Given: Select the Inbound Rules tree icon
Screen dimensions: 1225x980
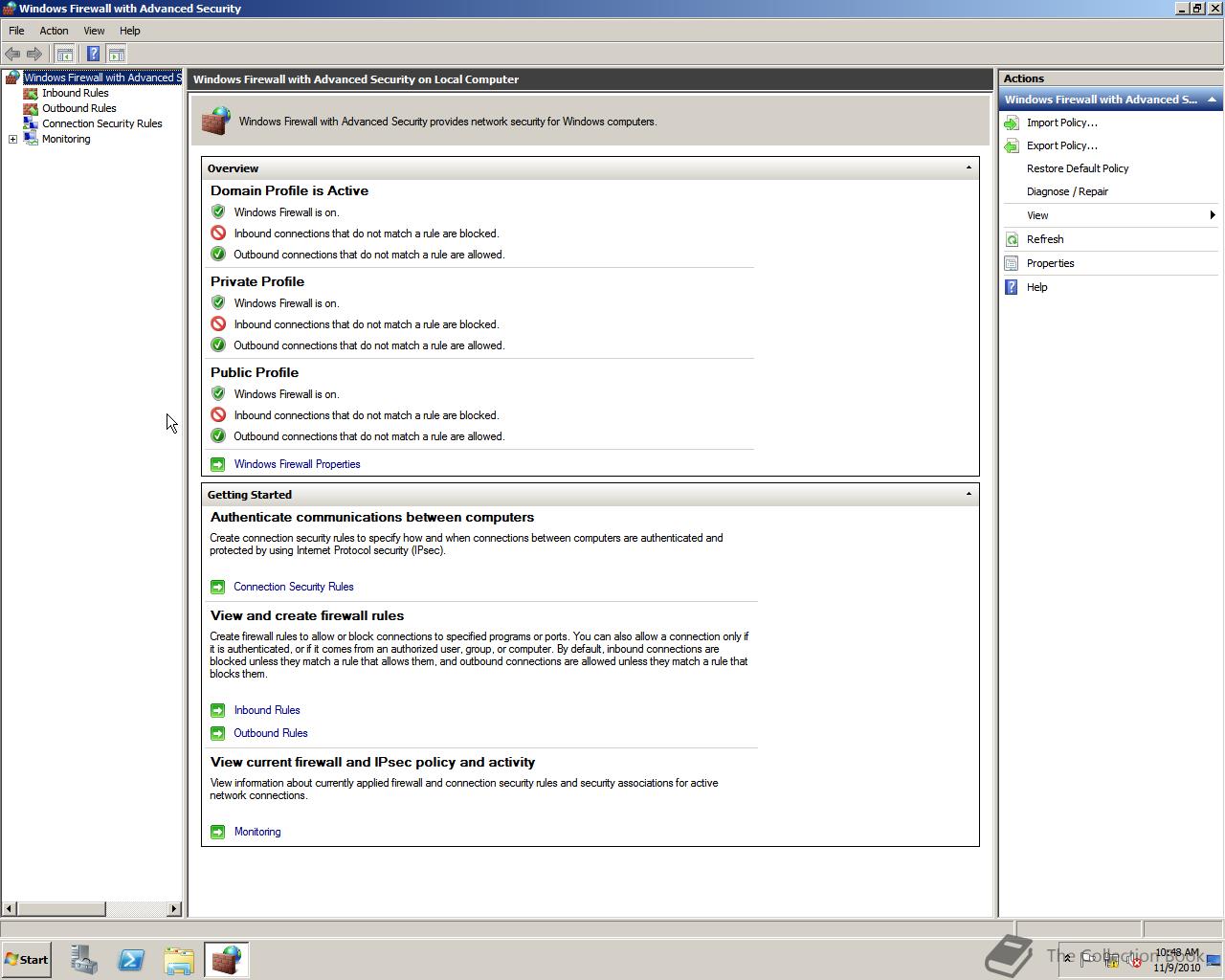Looking at the screenshot, I should pos(31,94).
